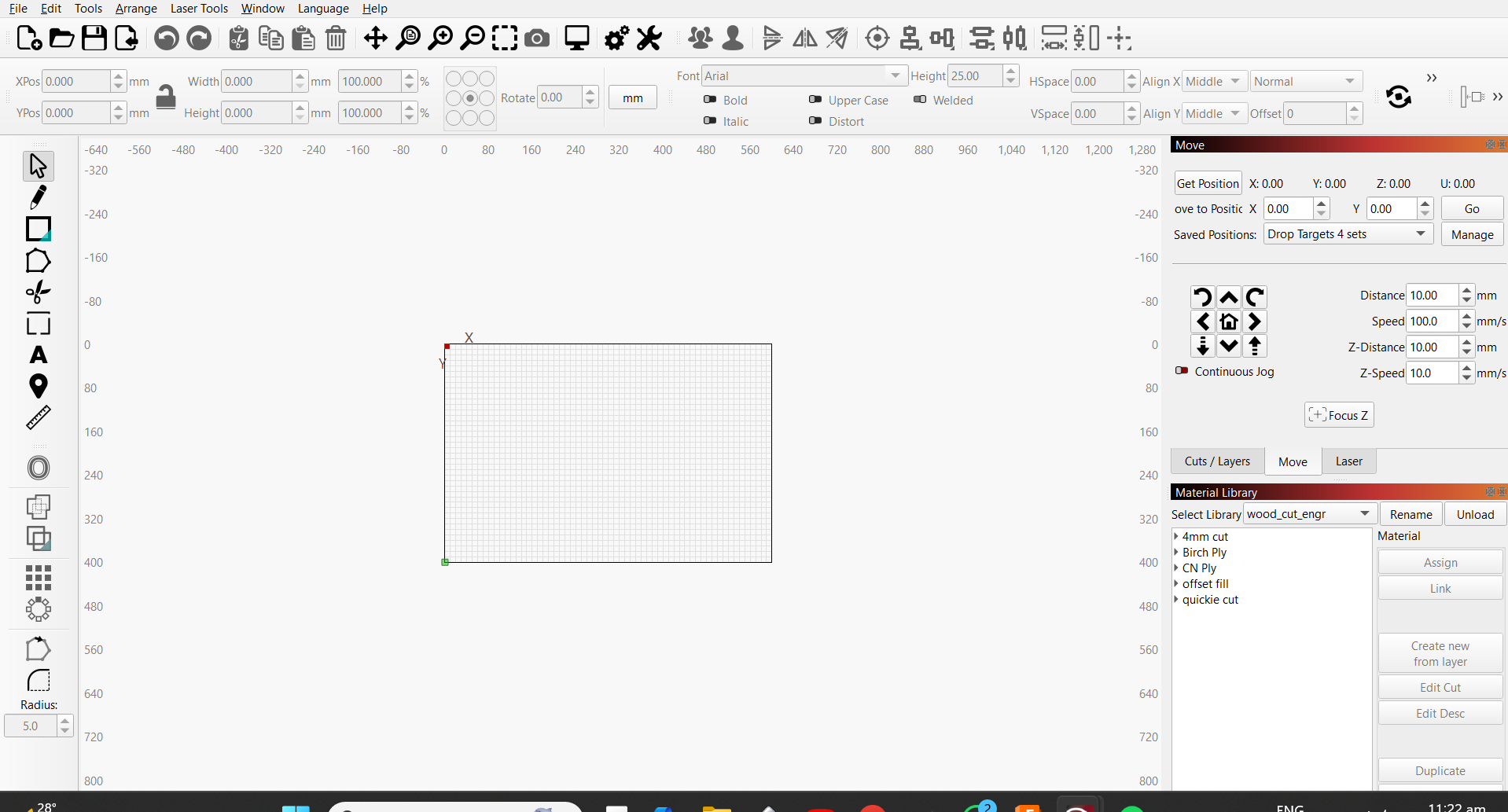Select the Rectangle drawing tool
The height and width of the screenshot is (812, 1508).
[x=38, y=229]
